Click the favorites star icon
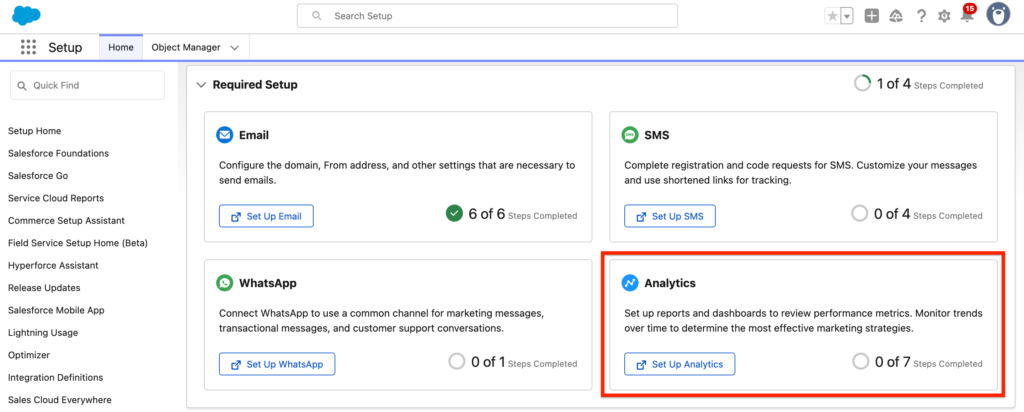Viewport: 1024px width, 412px height. pyautogui.click(x=832, y=16)
